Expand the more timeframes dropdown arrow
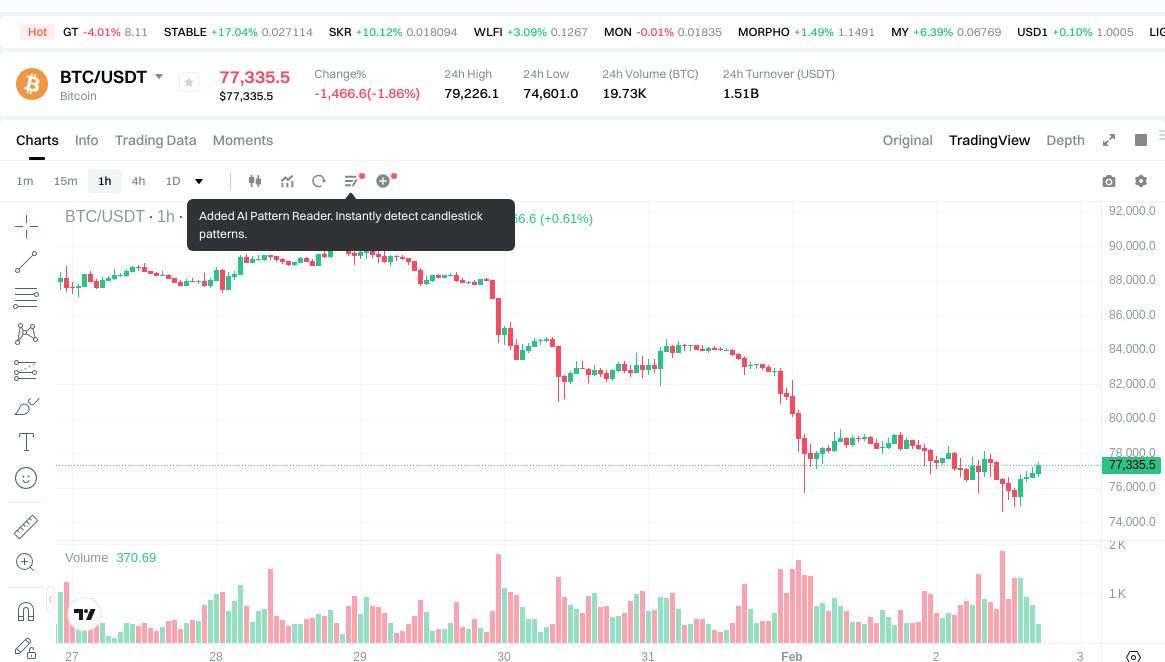This screenshot has width=1165, height=662. coord(199,181)
